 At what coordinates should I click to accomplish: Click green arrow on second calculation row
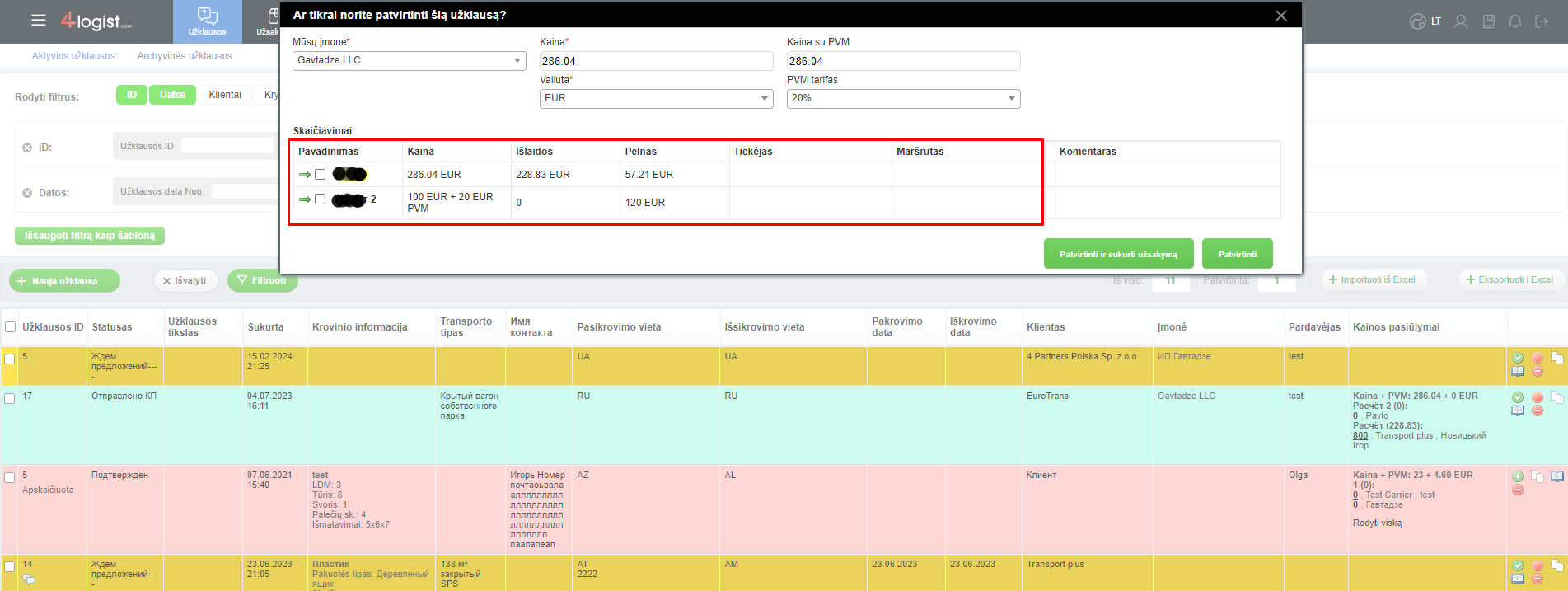[x=305, y=199]
